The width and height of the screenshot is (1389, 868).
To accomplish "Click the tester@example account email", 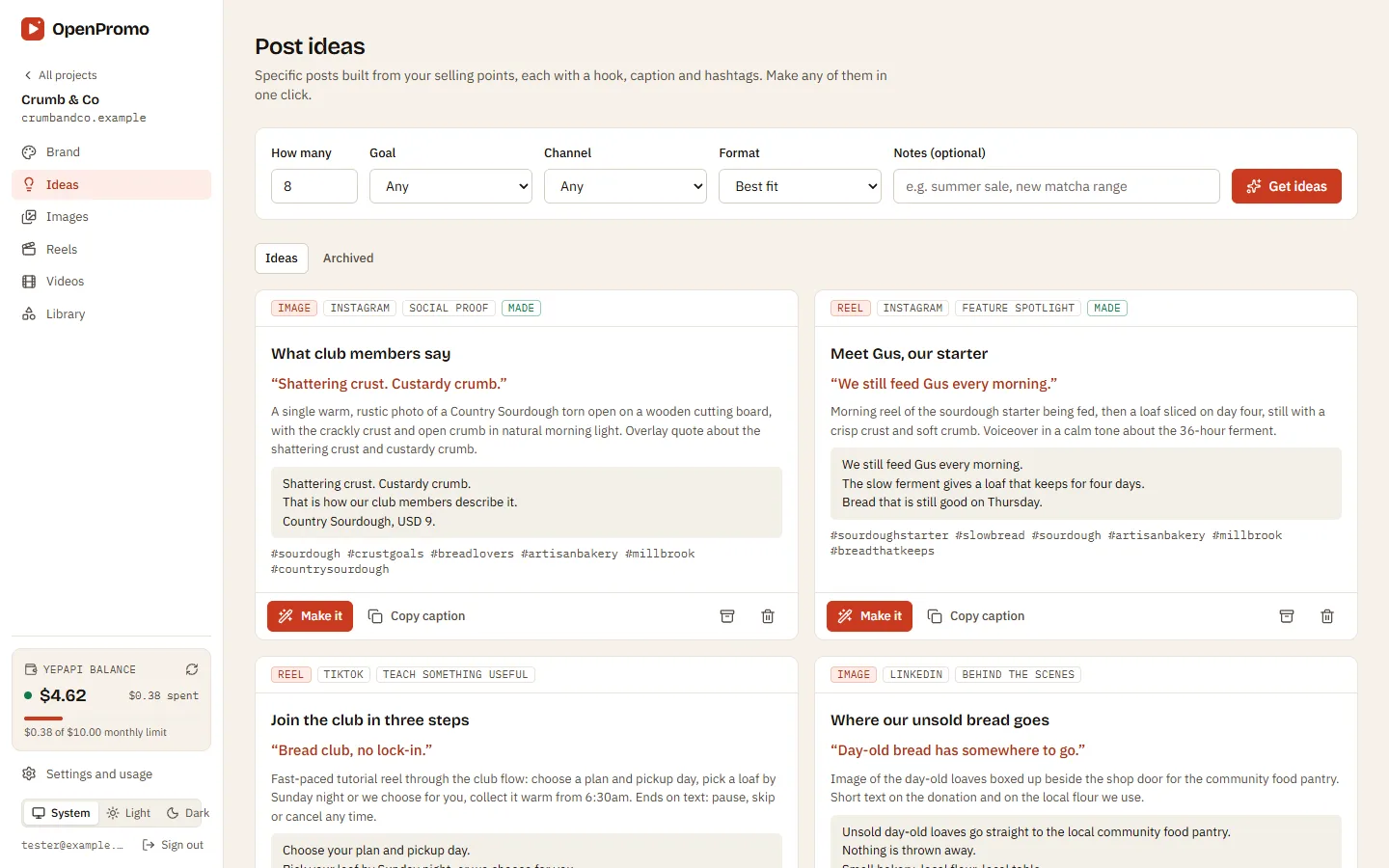I will tap(72, 846).
